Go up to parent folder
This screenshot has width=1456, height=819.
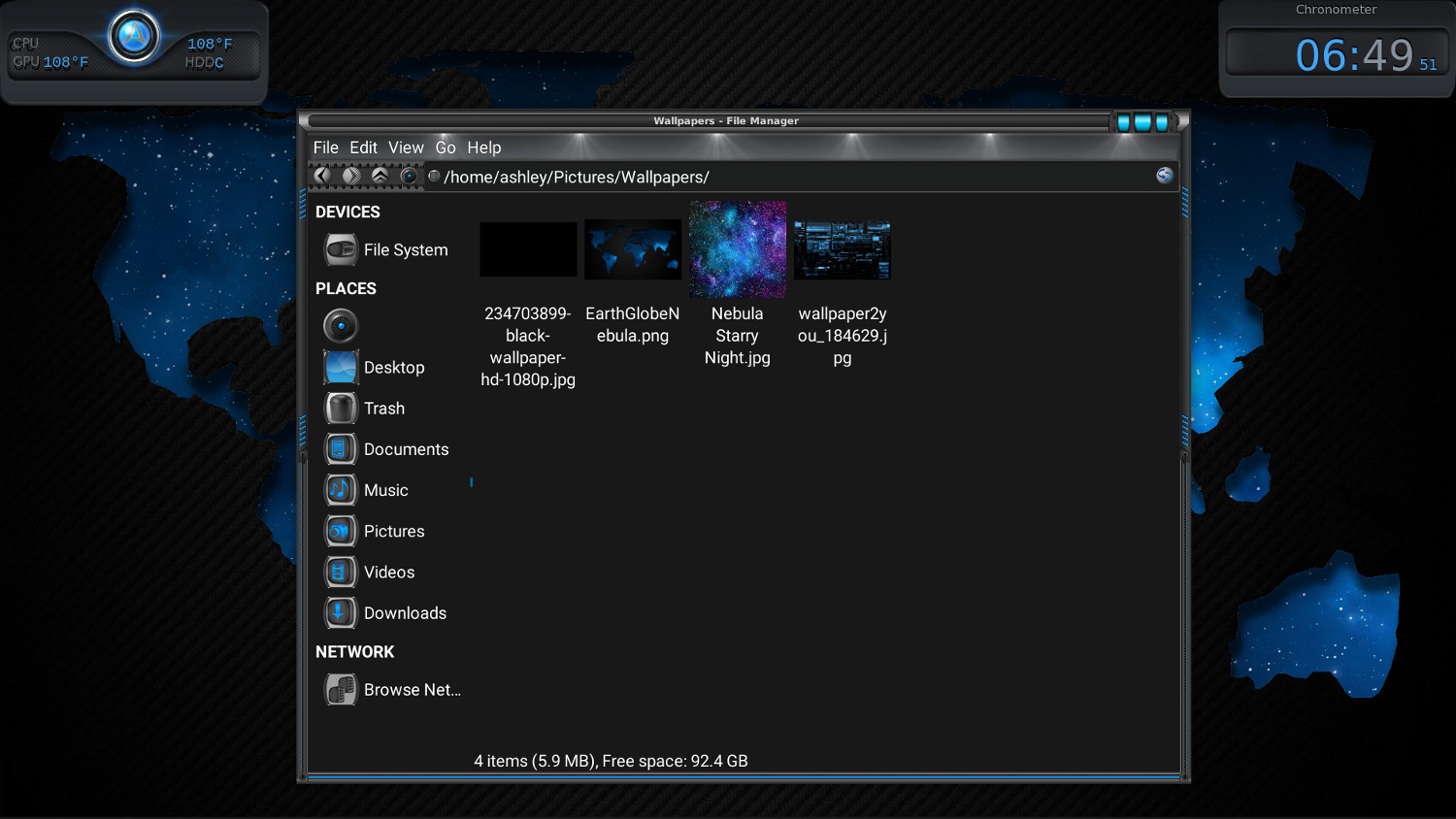[381, 176]
